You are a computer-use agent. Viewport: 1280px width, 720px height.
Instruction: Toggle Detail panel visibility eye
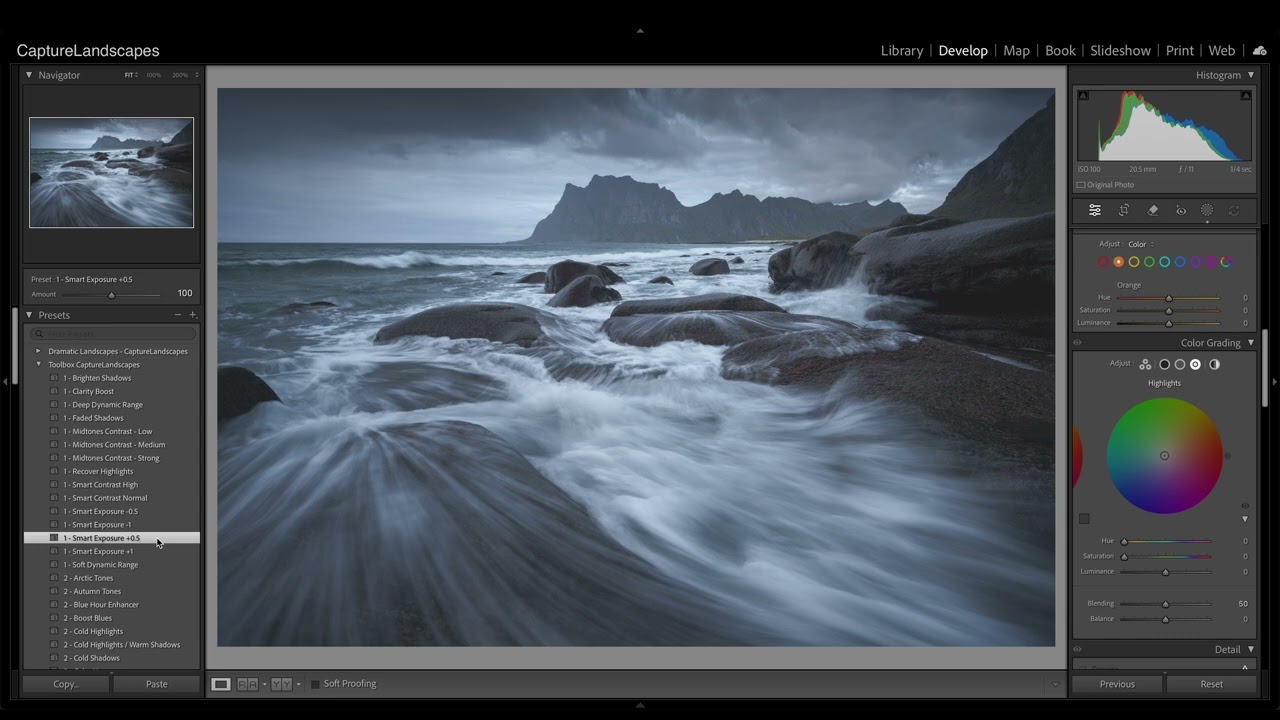click(x=1077, y=650)
